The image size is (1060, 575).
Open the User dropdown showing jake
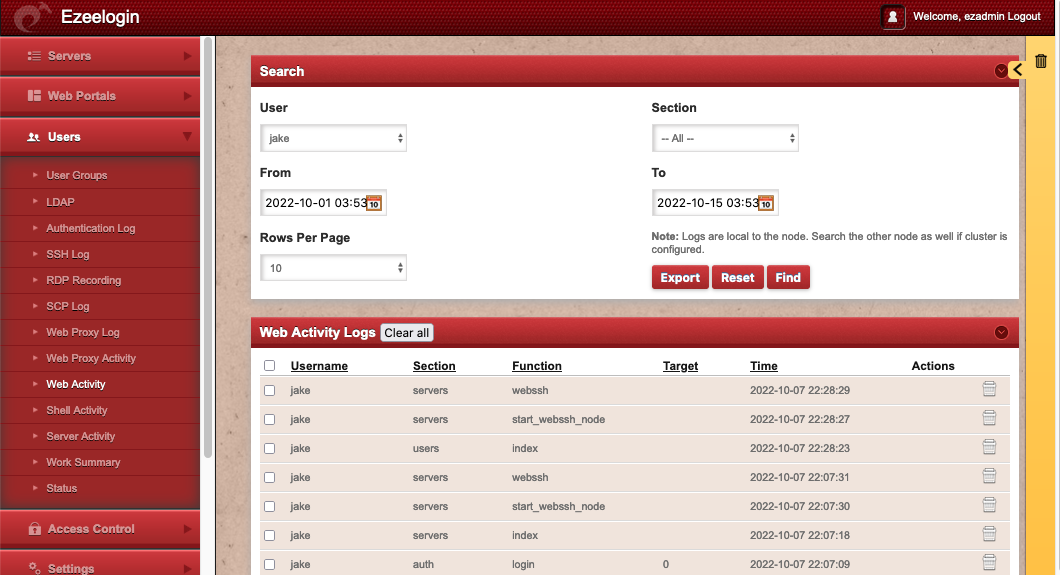[x=333, y=138]
